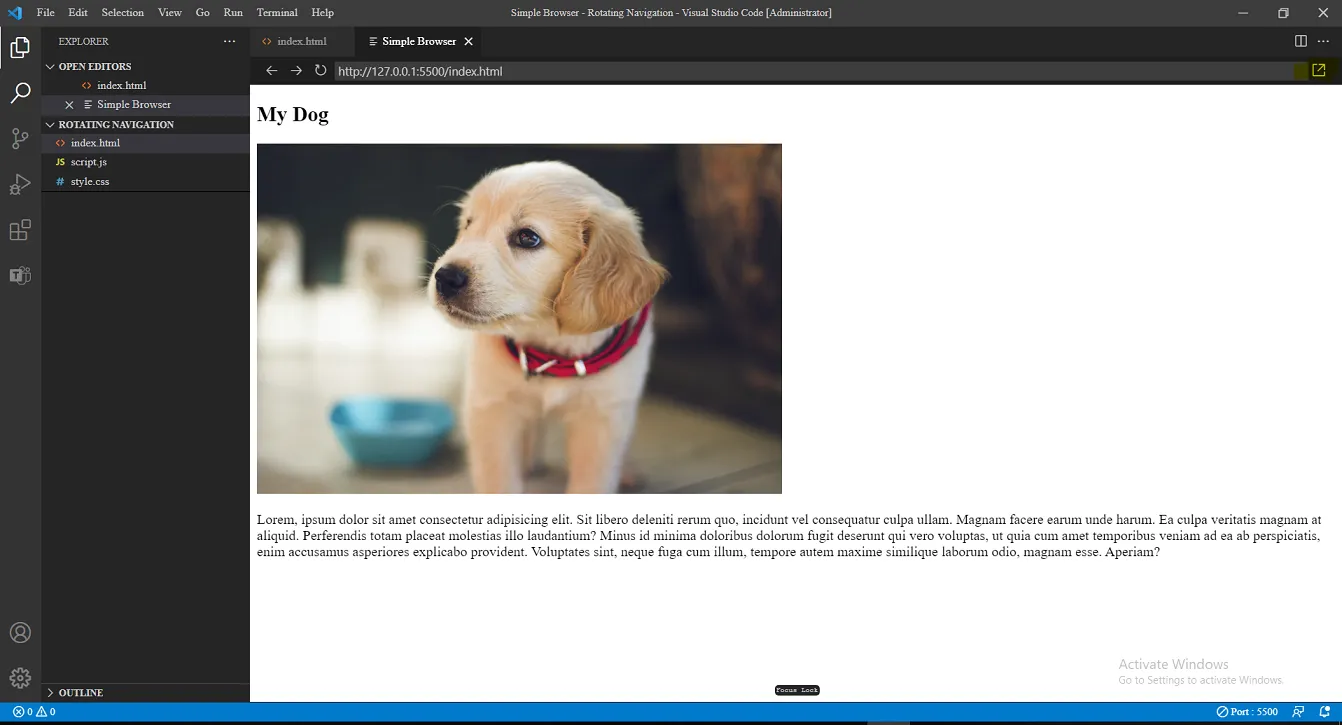Open index.html in Rotating Navigation folder
This screenshot has width=1342, height=725.
pos(145,143)
